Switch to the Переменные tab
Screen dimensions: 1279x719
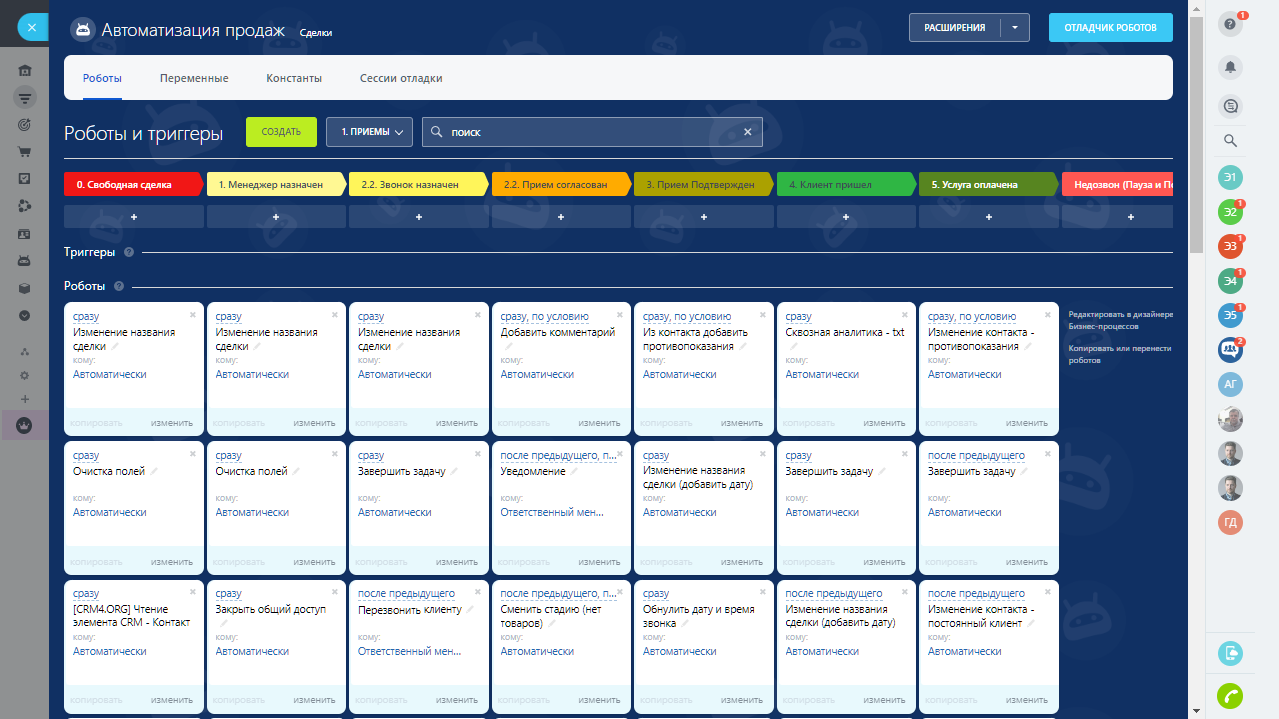[x=194, y=78]
